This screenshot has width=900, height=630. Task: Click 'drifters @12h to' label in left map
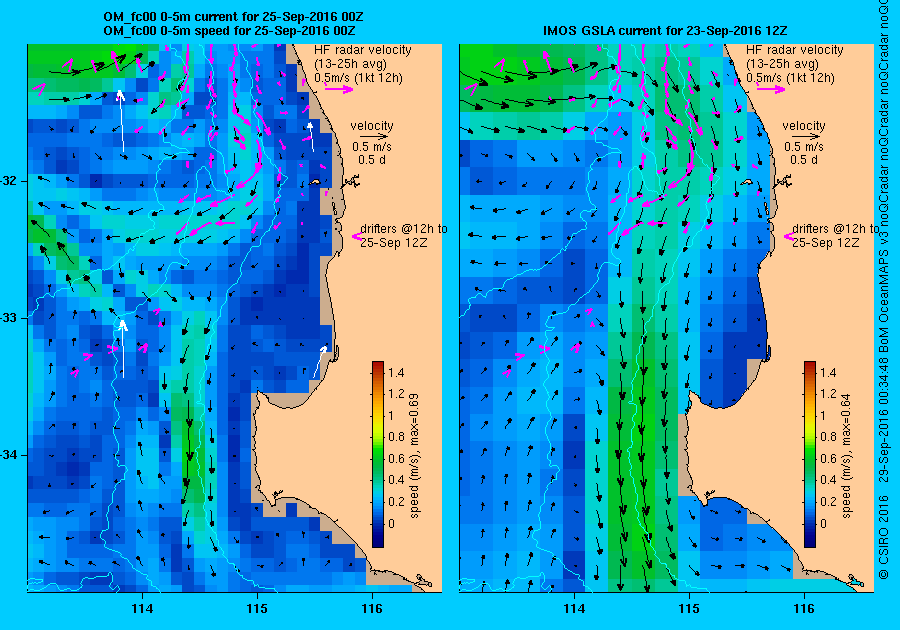tap(404, 228)
